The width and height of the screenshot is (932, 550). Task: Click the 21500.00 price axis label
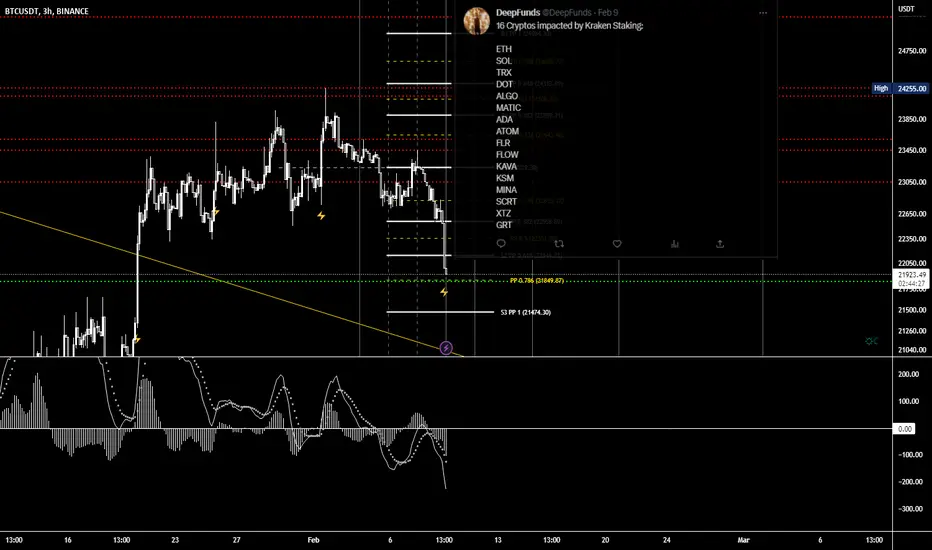click(x=912, y=310)
